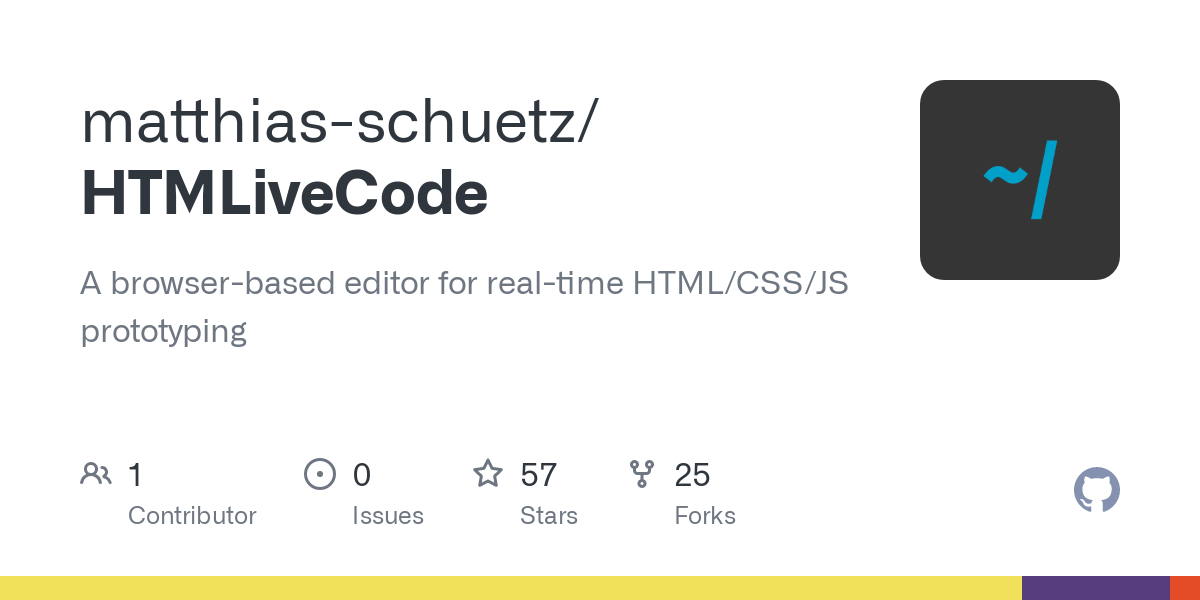Click the star icon
Image resolution: width=1200 pixels, height=600 pixels.
click(488, 473)
